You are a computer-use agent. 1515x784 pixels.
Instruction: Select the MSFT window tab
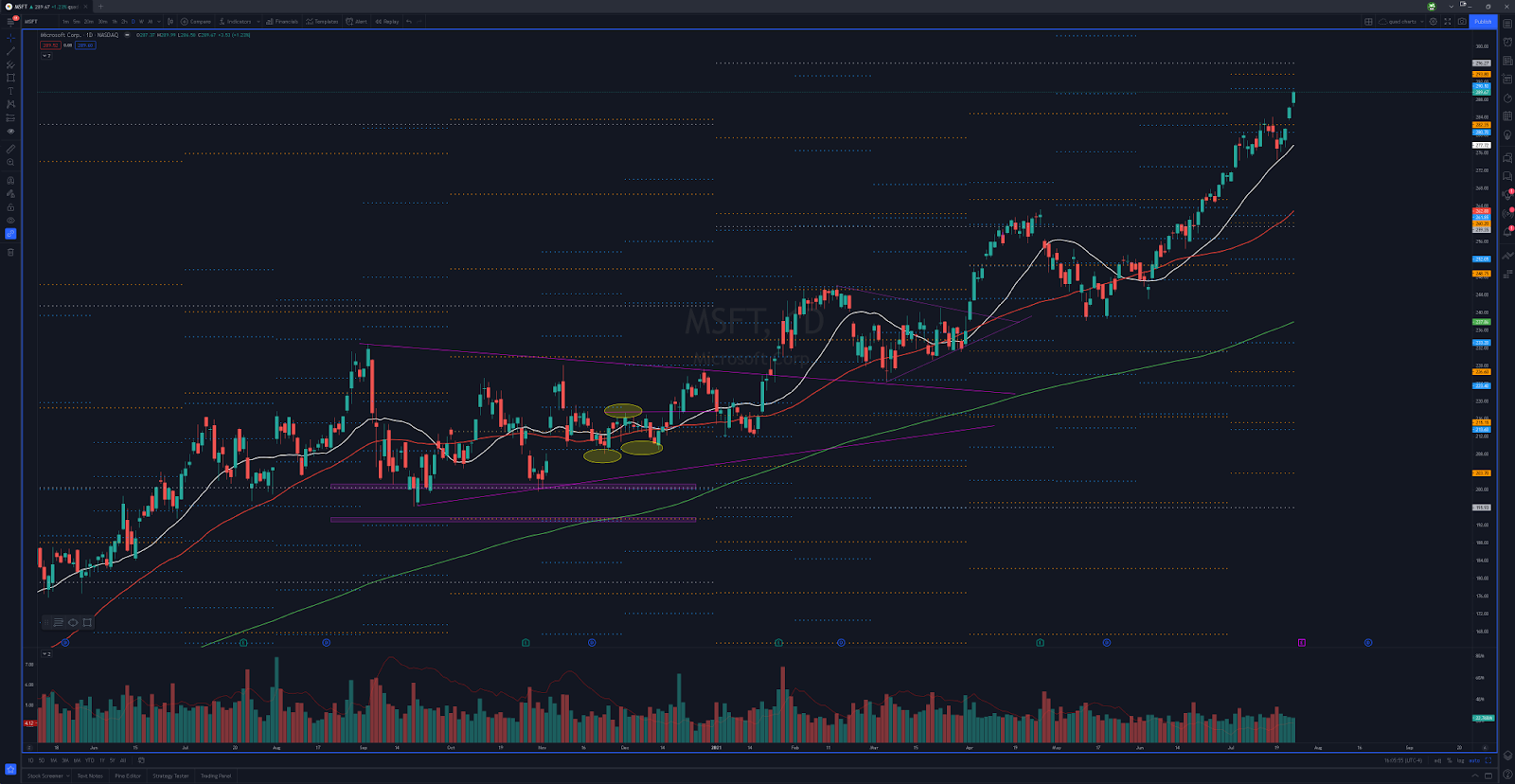point(45,7)
